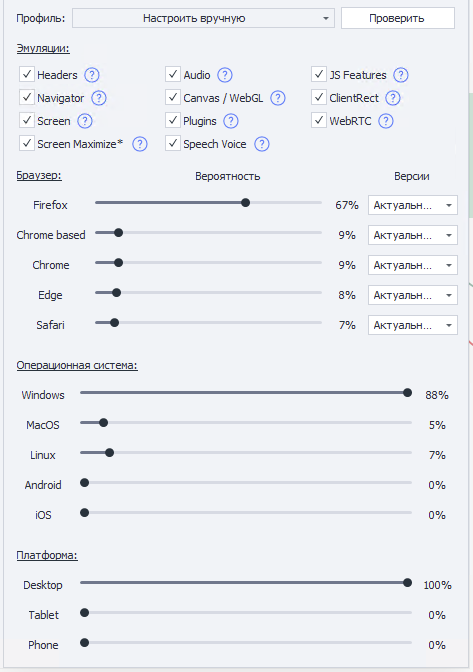Click Speech Voice help icon

click(x=262, y=144)
